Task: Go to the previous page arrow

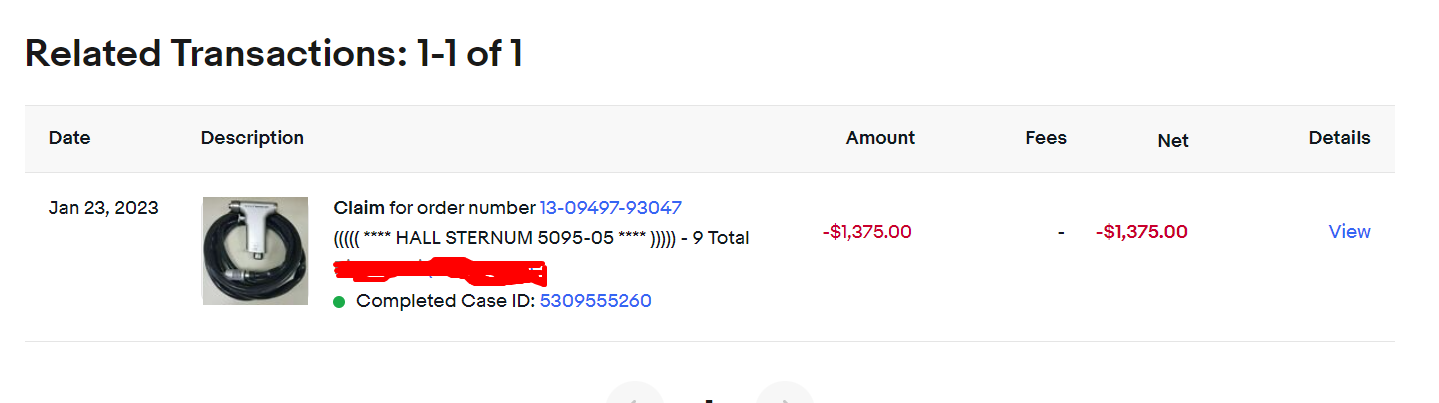Action: [x=635, y=396]
